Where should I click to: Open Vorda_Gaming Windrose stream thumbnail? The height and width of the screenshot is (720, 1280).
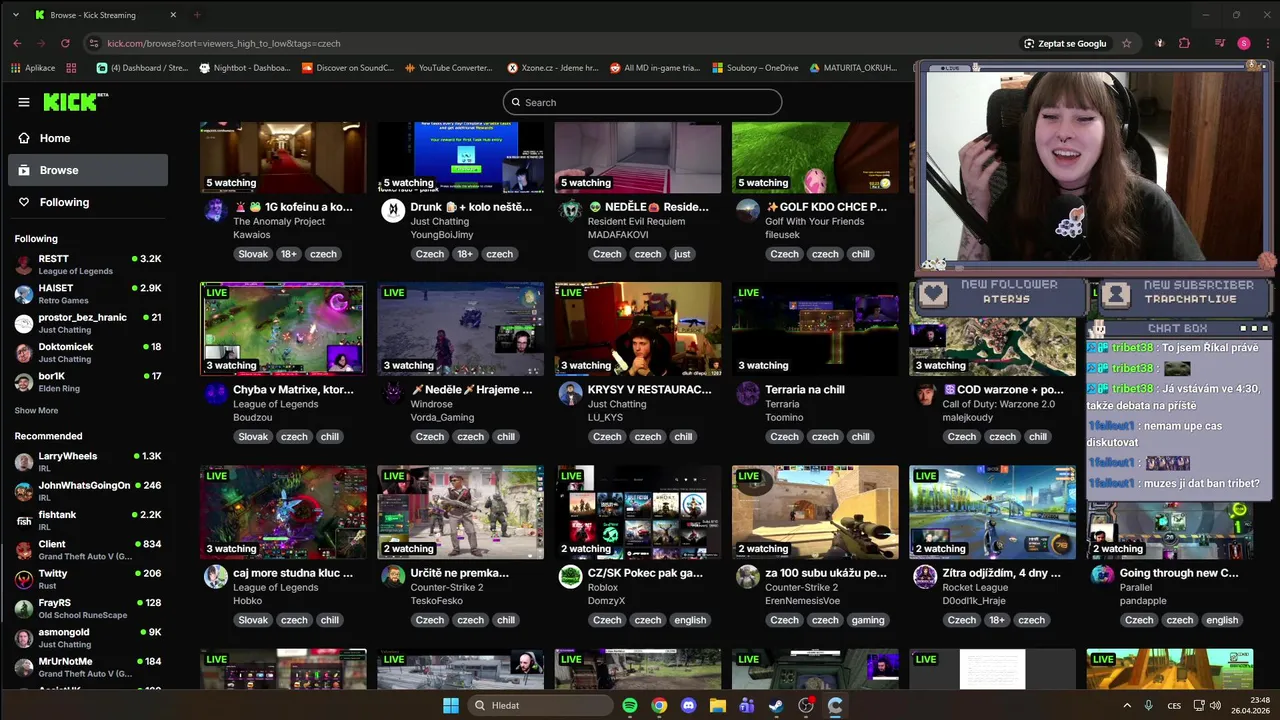click(460, 329)
